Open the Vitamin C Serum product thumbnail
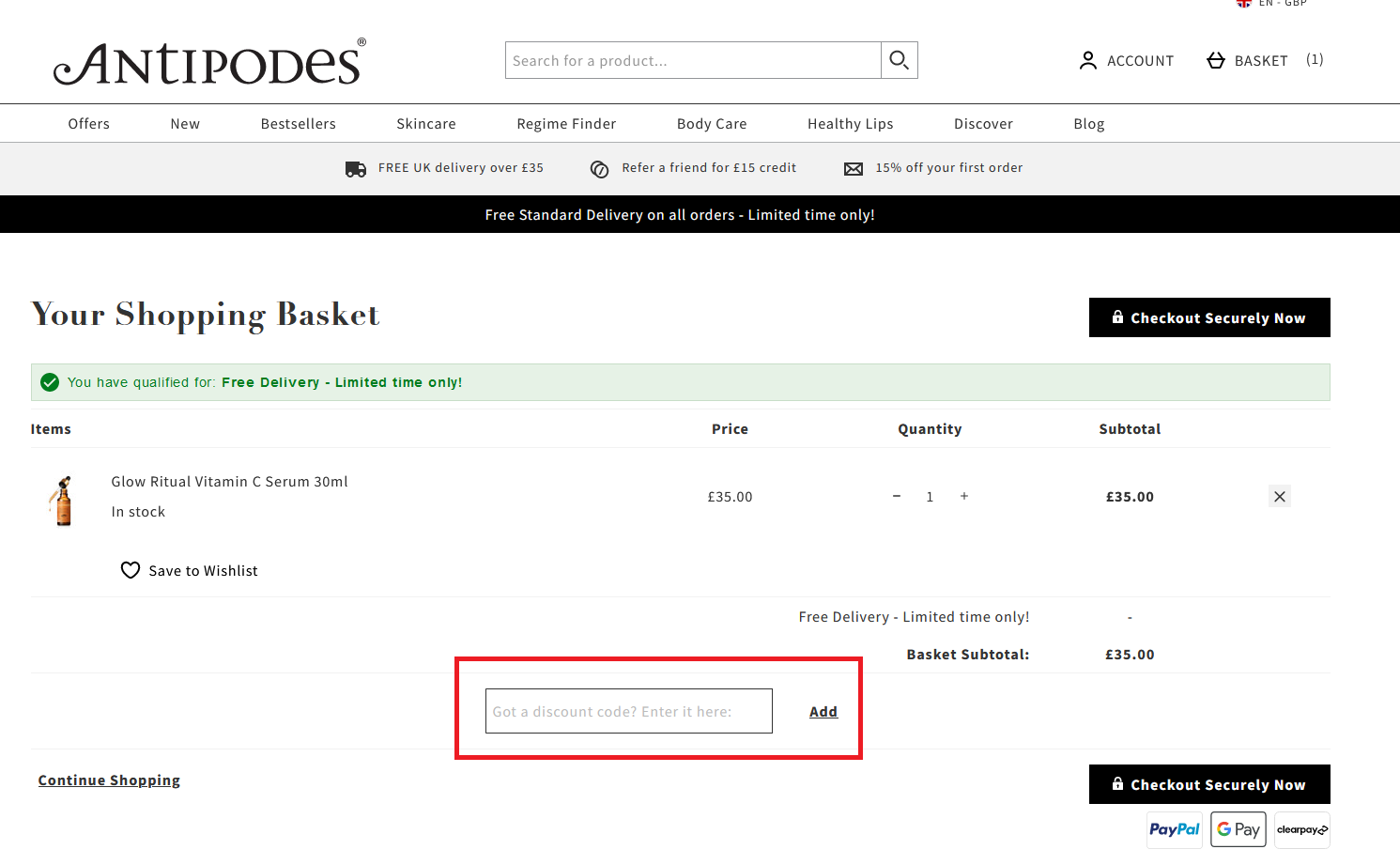 (x=63, y=500)
